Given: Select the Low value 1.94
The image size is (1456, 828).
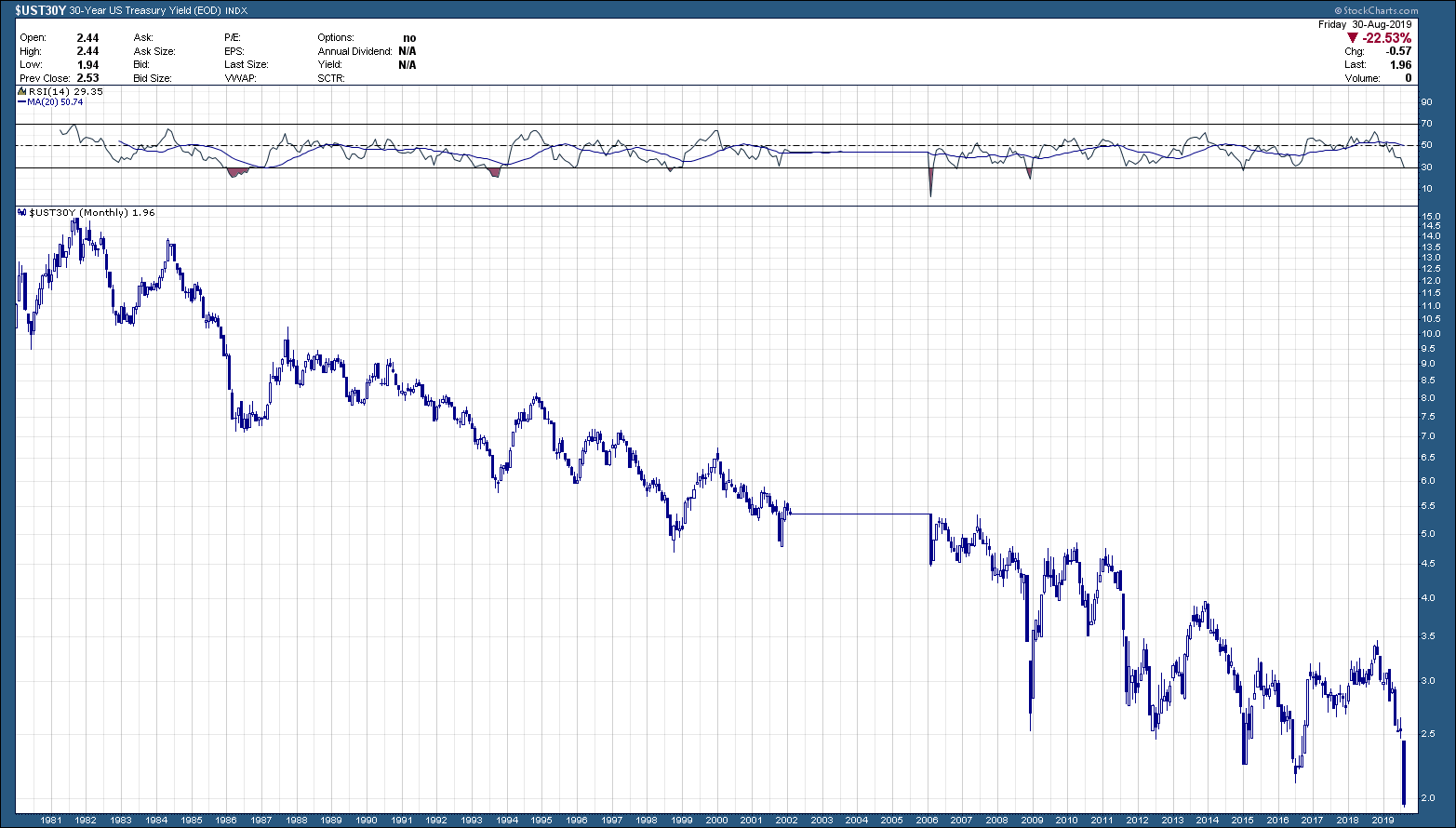Looking at the screenshot, I should [87, 65].
